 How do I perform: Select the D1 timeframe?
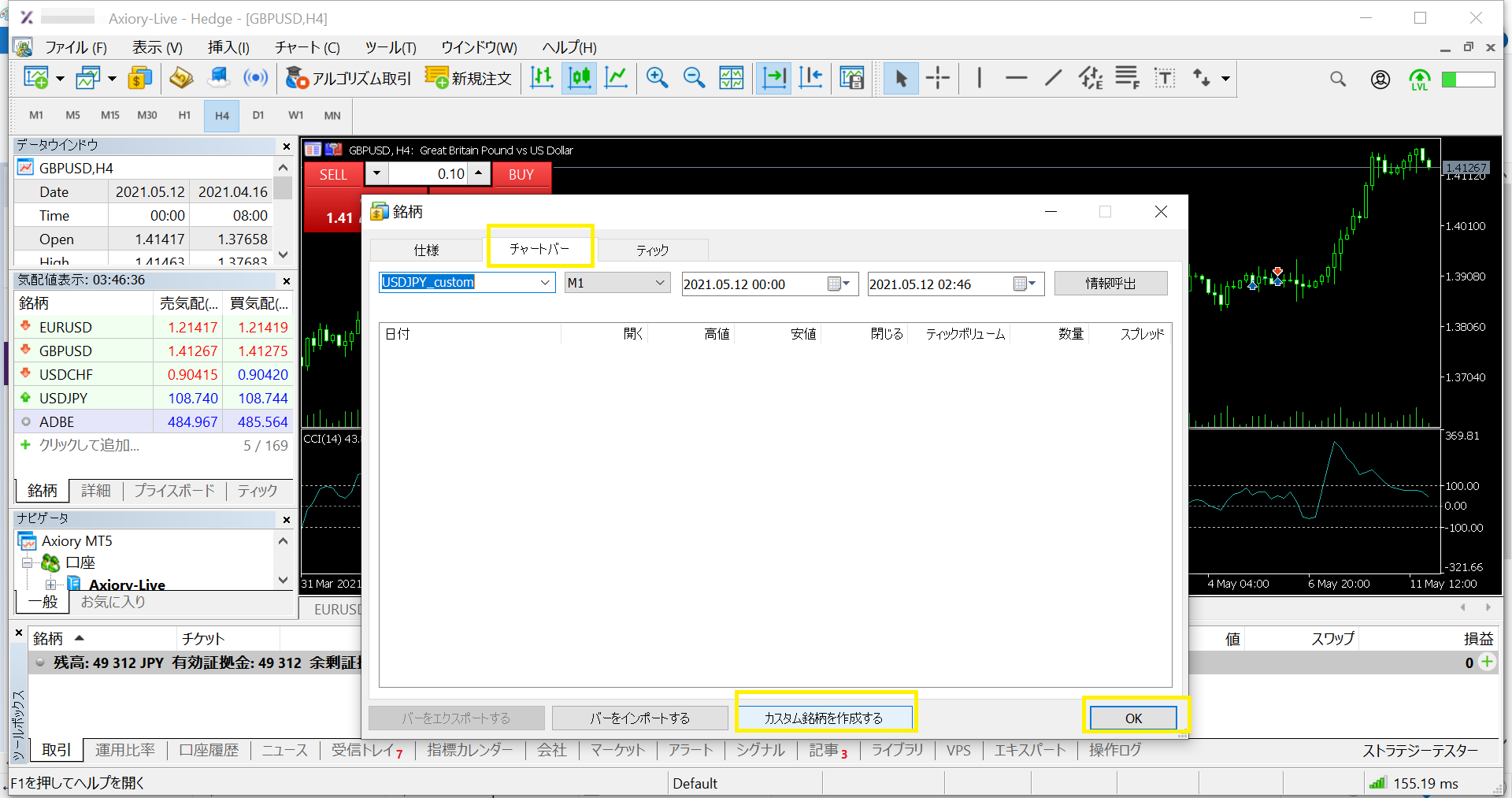pyautogui.click(x=258, y=116)
